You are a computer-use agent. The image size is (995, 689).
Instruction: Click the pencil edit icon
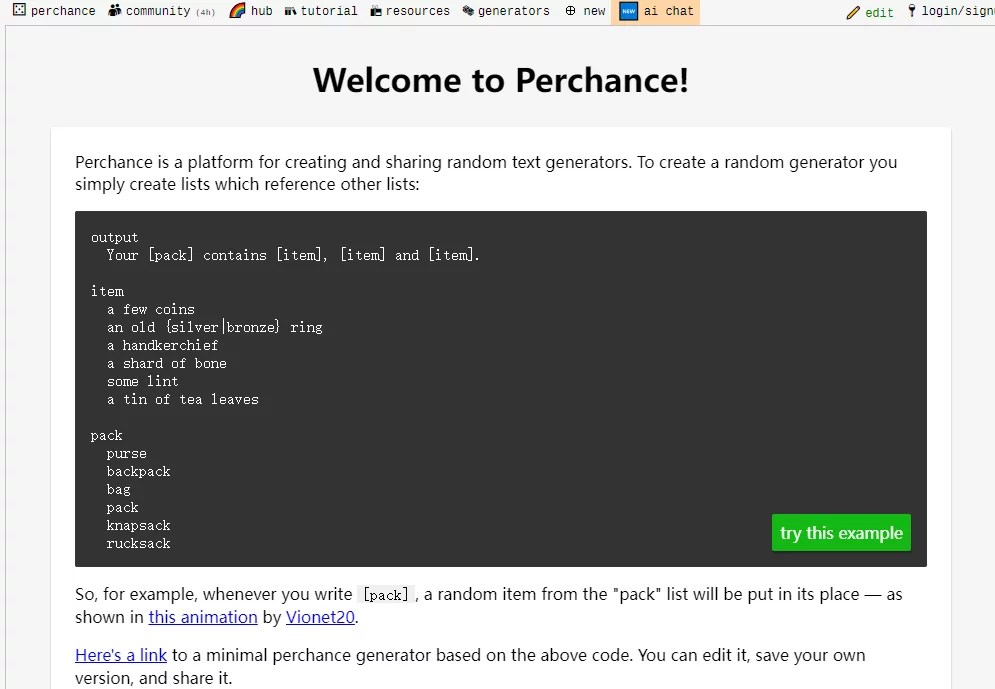point(853,12)
